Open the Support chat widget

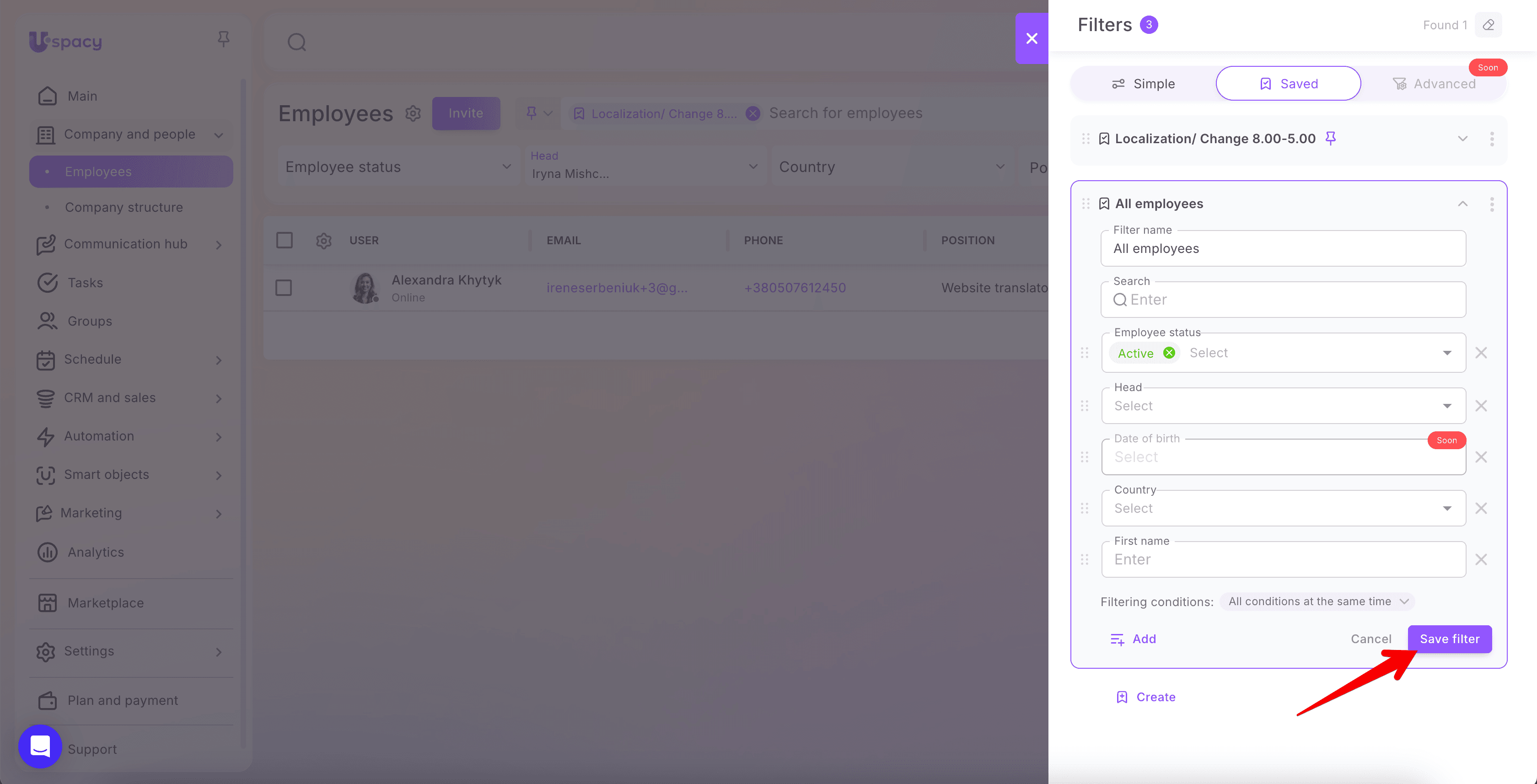pos(40,746)
